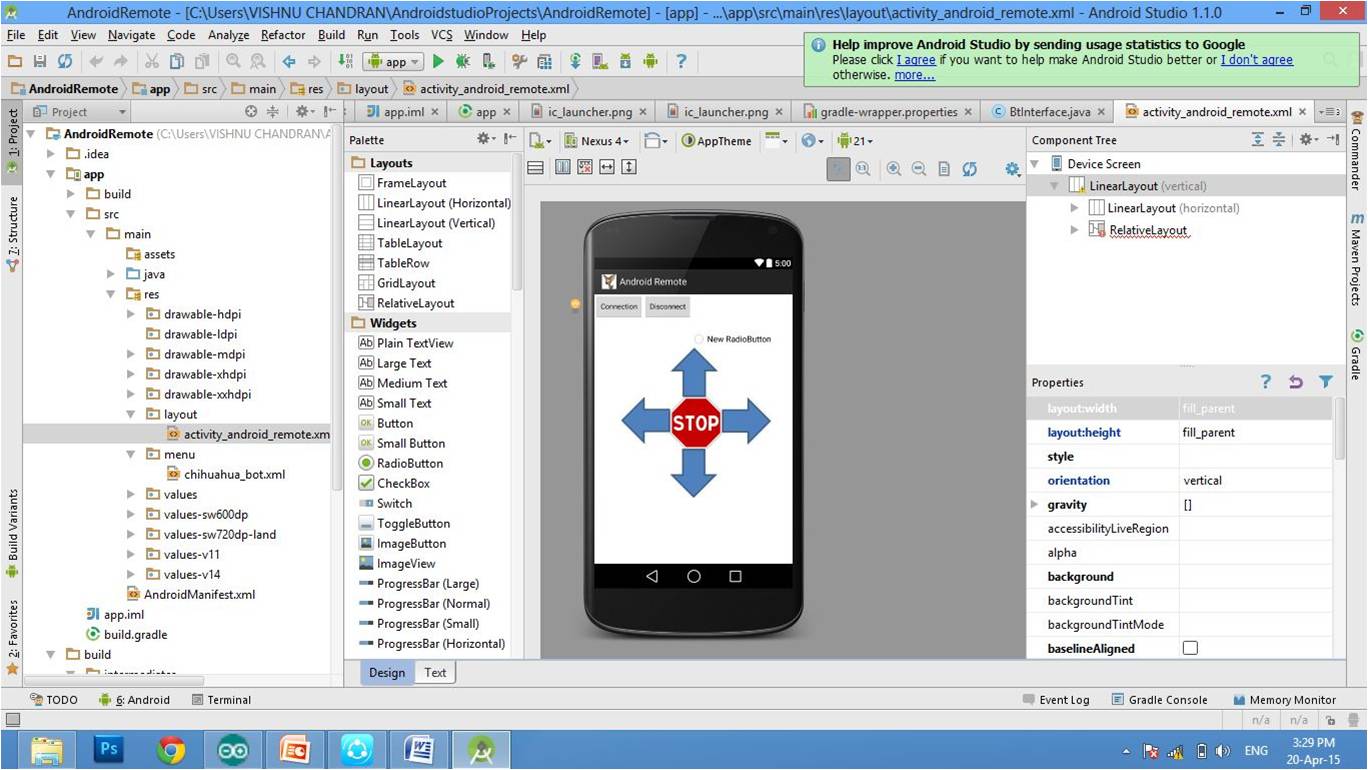Open the Project view dropdown

tap(79, 112)
